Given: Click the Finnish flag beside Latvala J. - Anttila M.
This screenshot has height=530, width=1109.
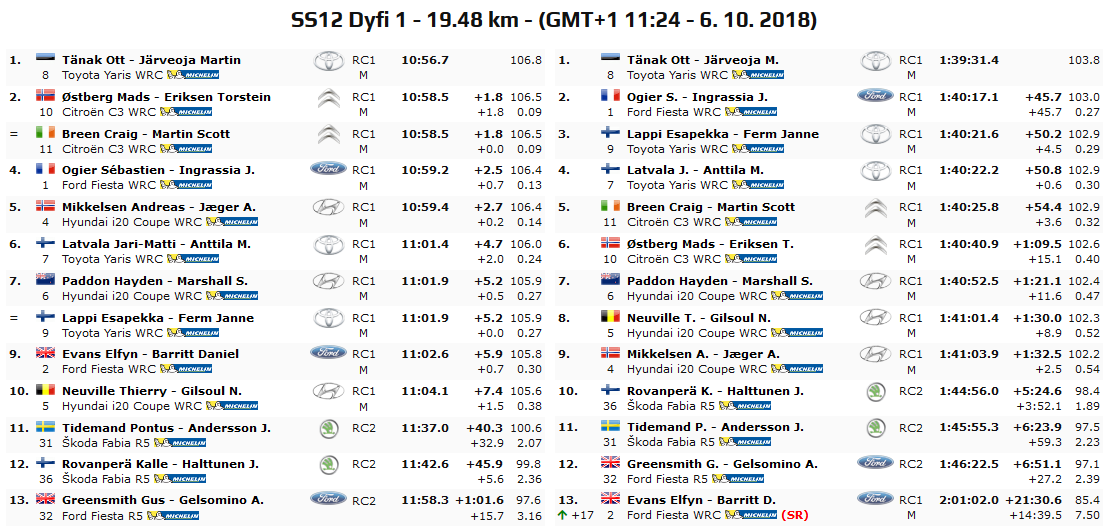Looking at the screenshot, I should point(610,170).
